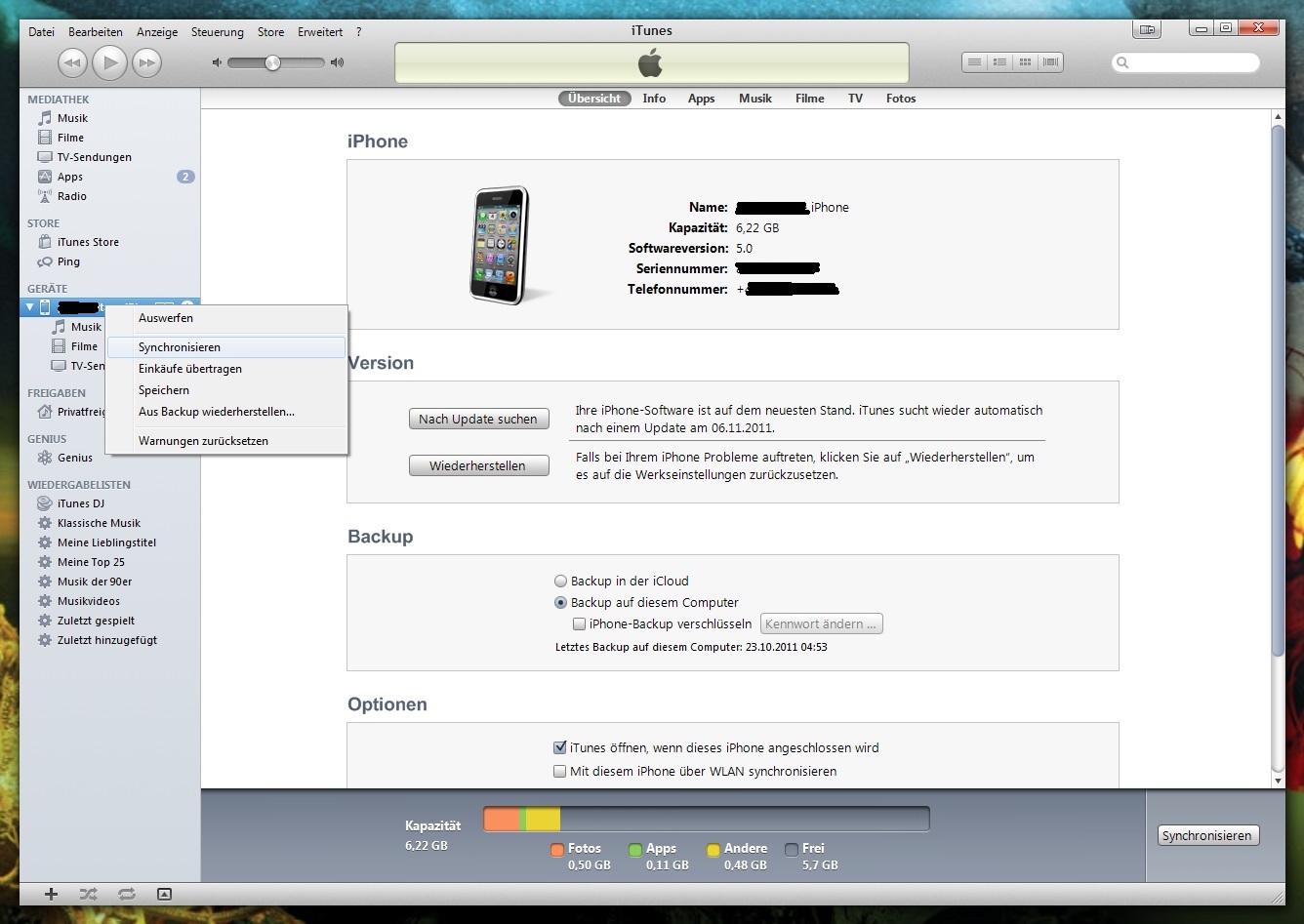Choose Warnungen zurücksetzen from context menu
The width and height of the screenshot is (1304, 924).
(227, 441)
